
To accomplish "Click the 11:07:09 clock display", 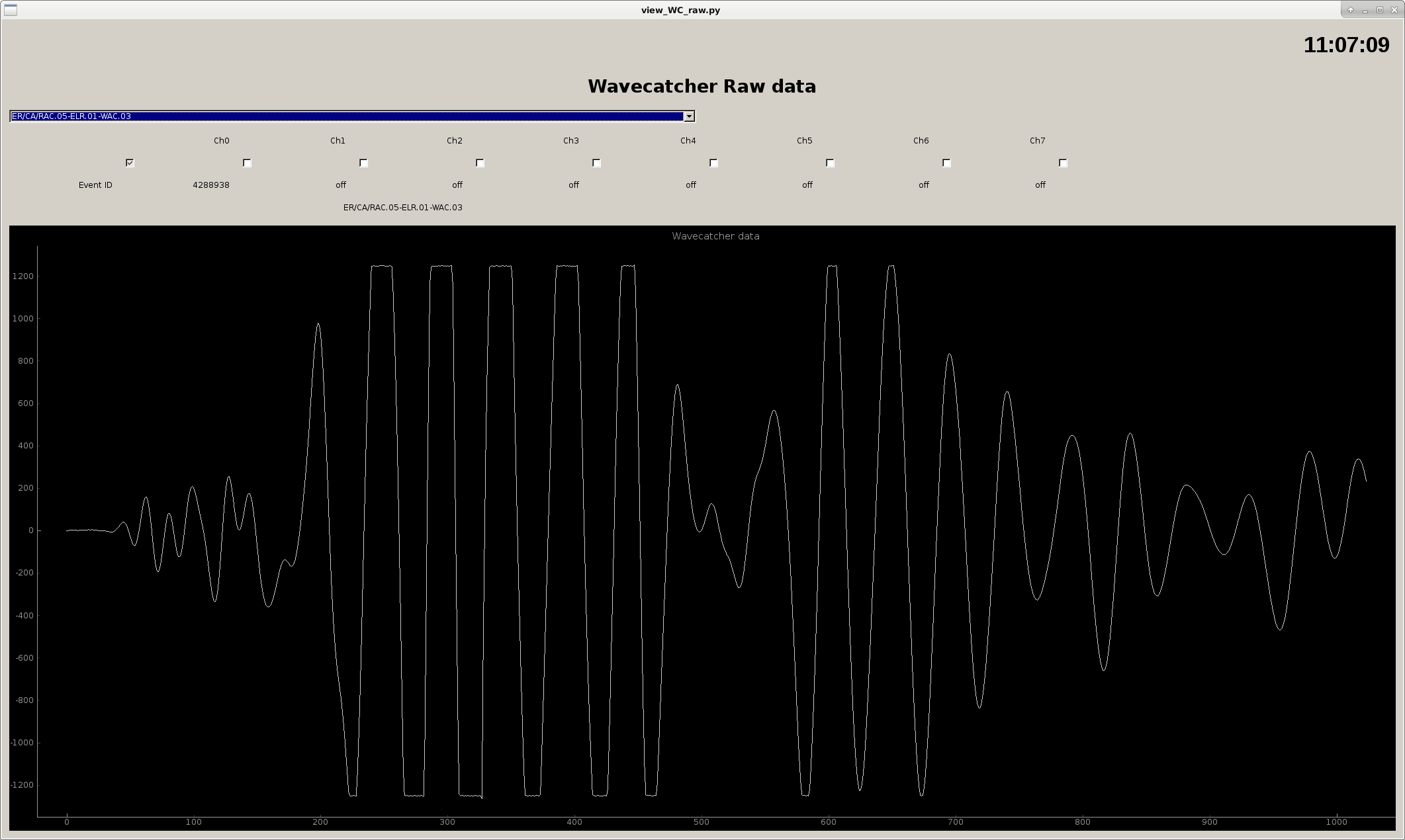I will [x=1346, y=45].
